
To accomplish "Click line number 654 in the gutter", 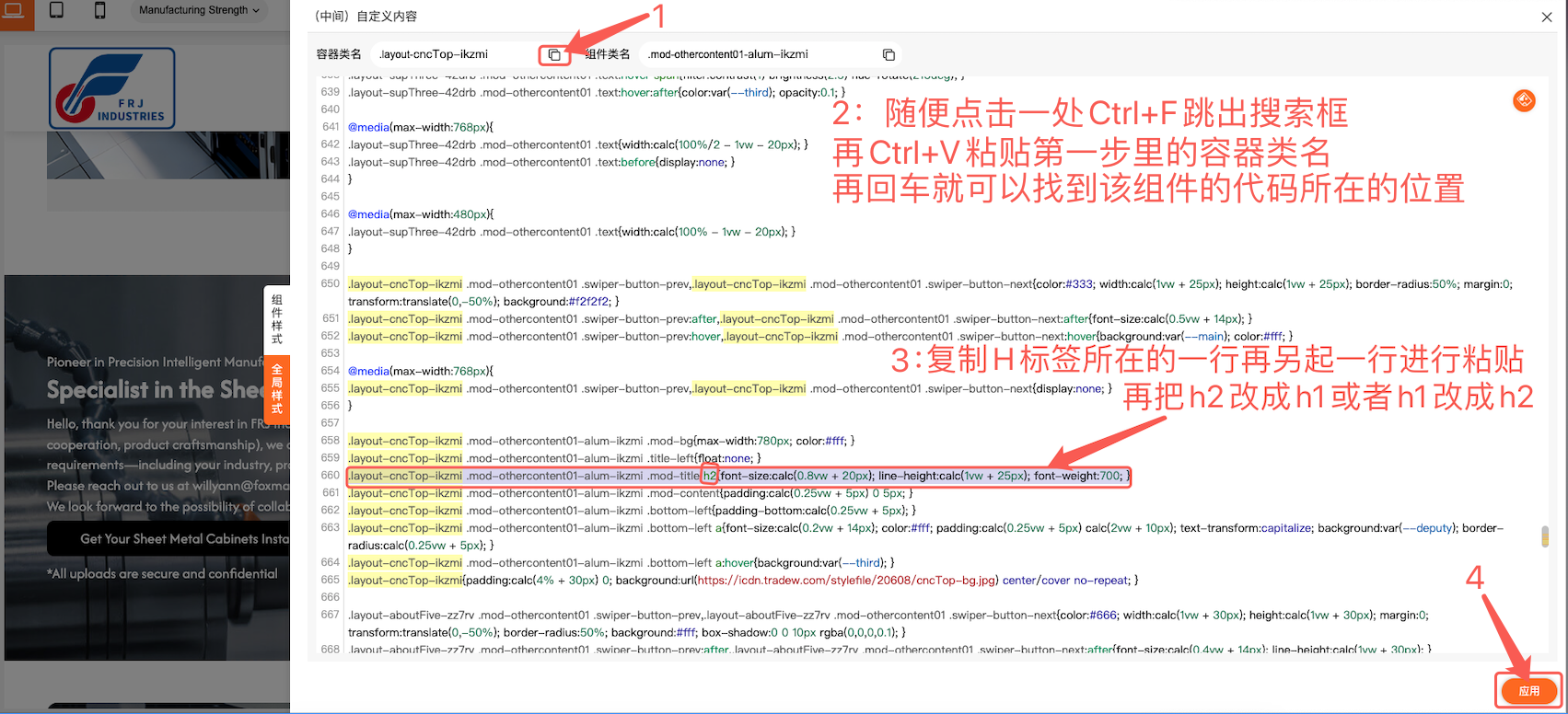I will pyautogui.click(x=331, y=371).
